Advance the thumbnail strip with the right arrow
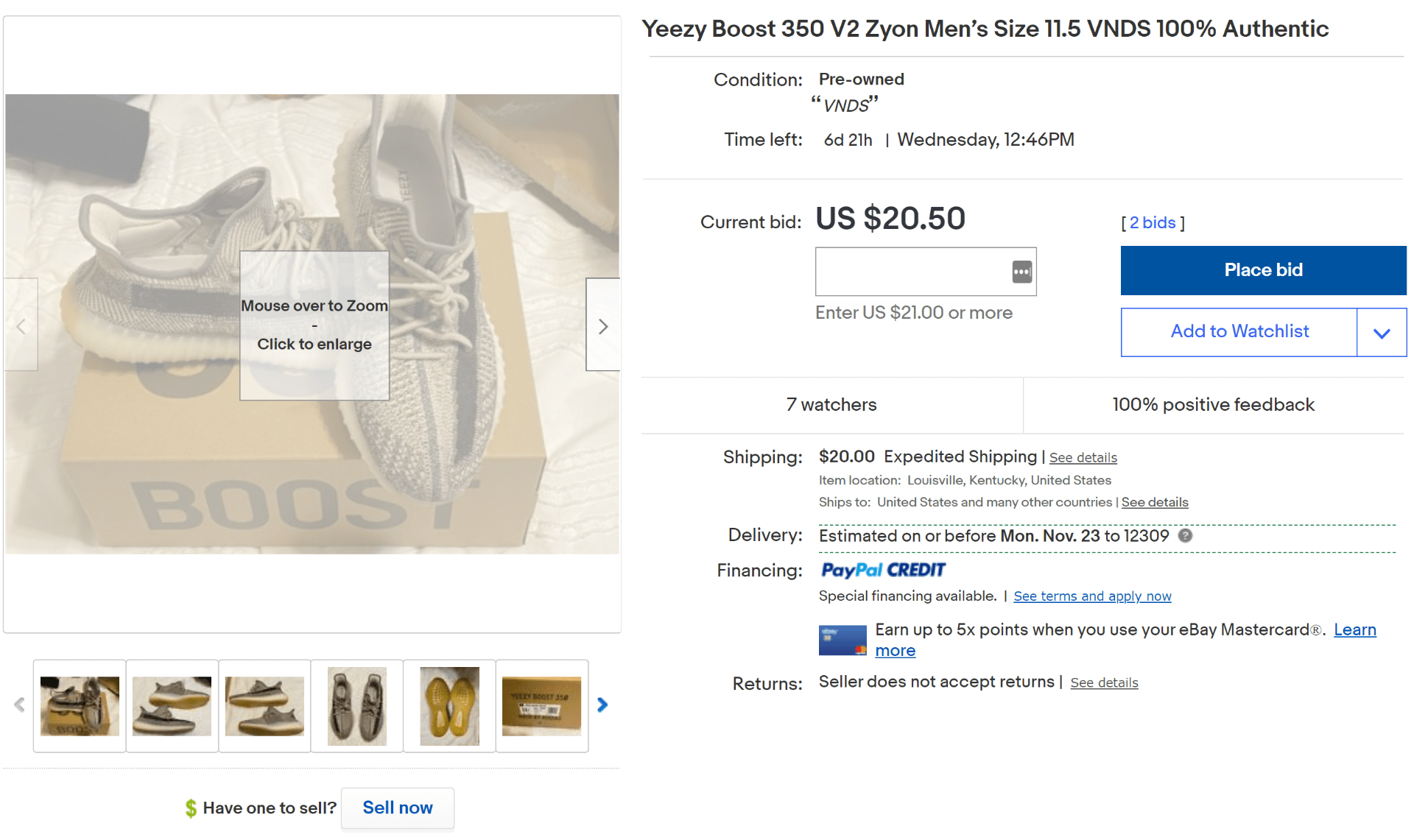This screenshot has width=1414, height=840. (602, 705)
